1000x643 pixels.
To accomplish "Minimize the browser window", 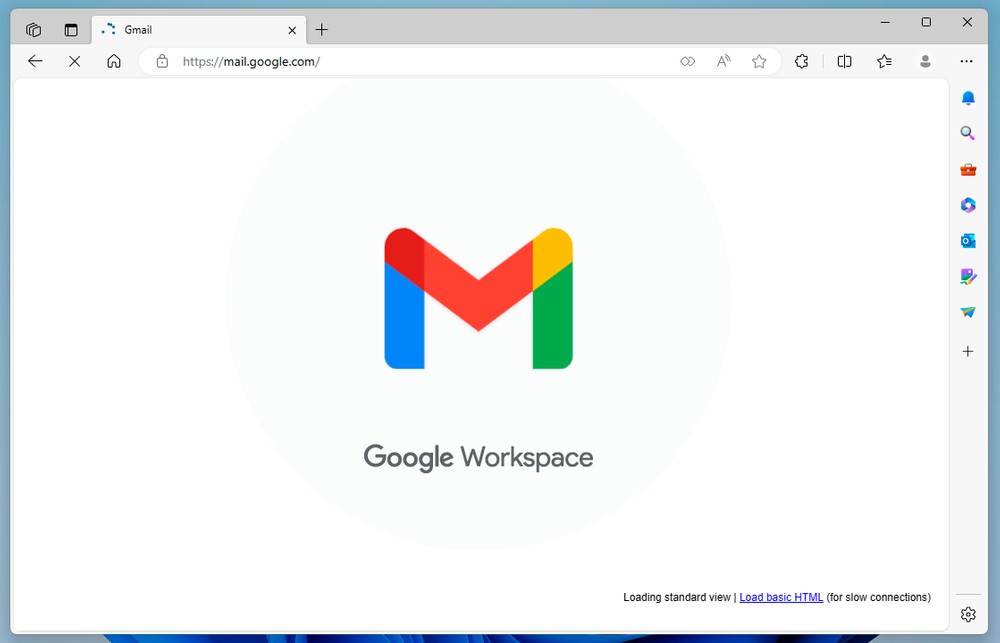I will coord(885,22).
